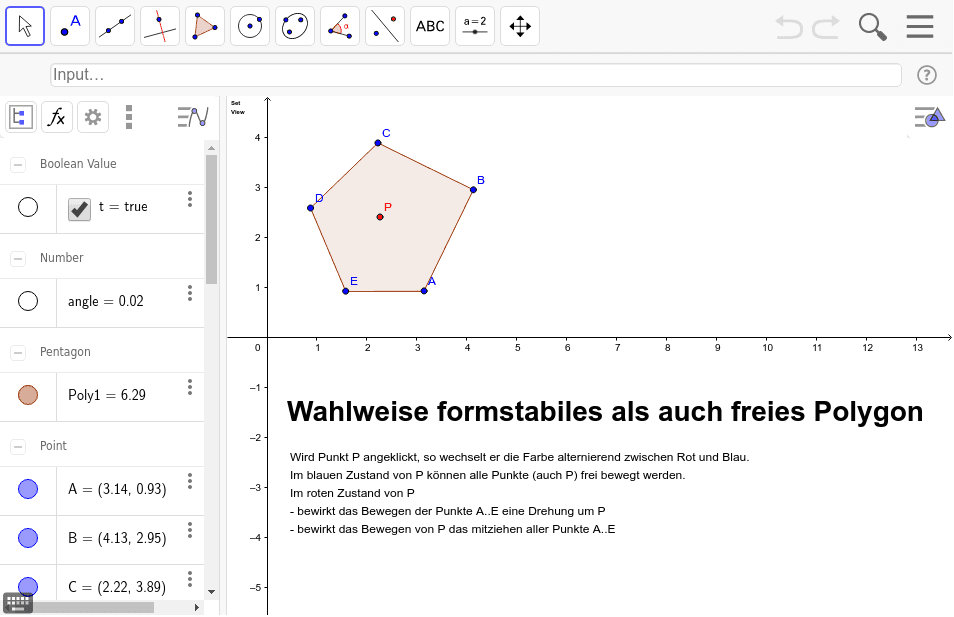
Task: Open the virtual keyboard icon
Action: pyautogui.click(x=17, y=603)
